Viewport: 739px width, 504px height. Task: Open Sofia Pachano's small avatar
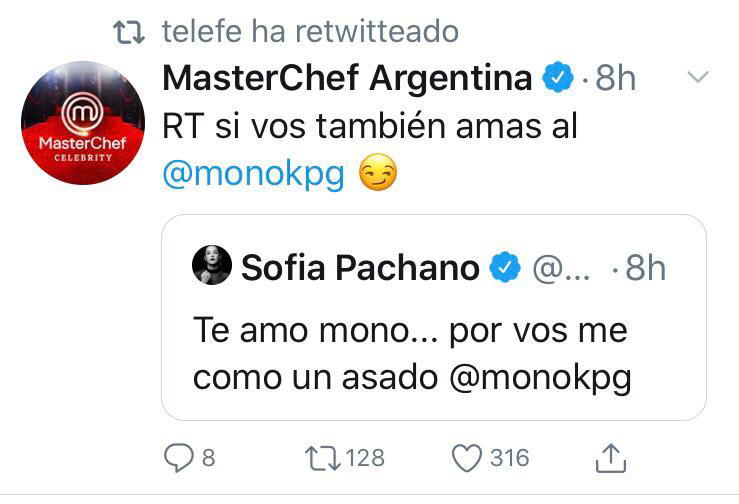211,267
